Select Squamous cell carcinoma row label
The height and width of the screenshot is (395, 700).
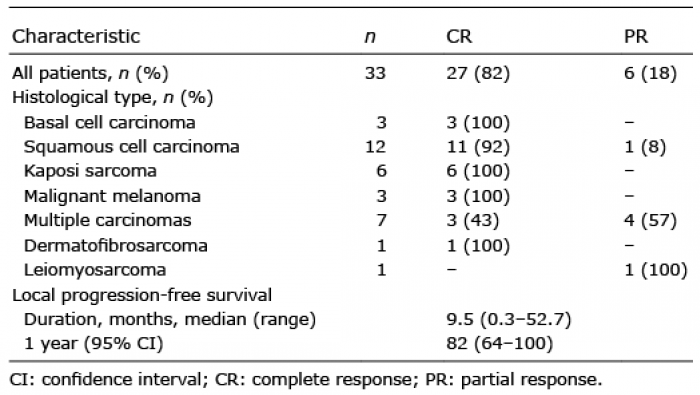tap(131, 147)
